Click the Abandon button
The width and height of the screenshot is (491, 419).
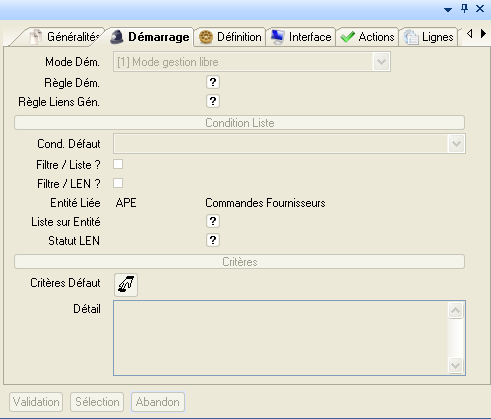tap(158, 402)
